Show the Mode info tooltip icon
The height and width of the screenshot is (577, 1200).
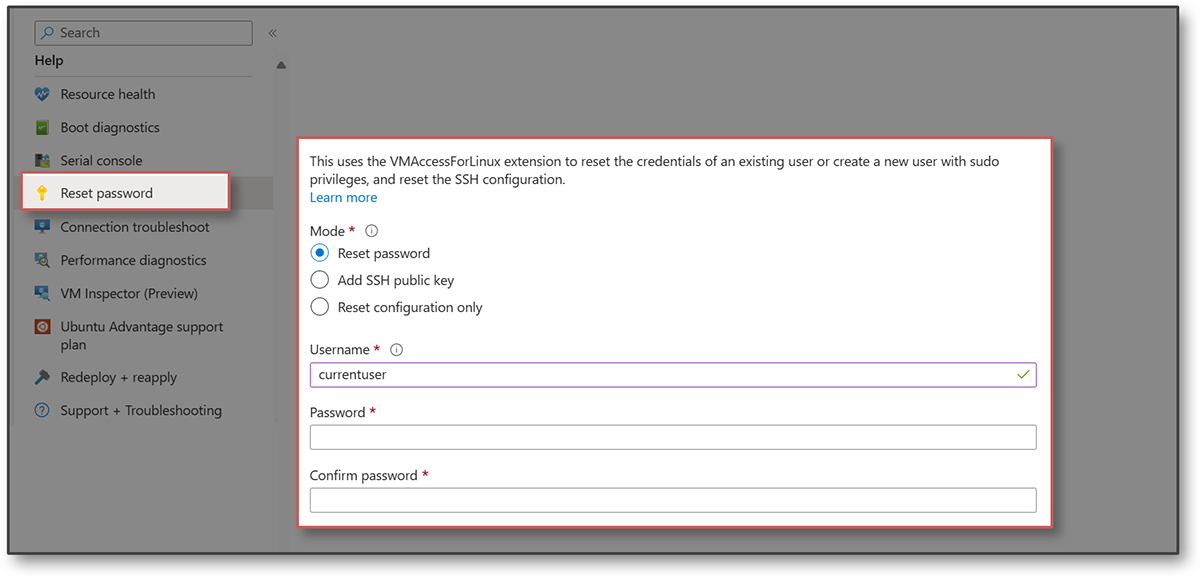pyautogui.click(x=371, y=231)
